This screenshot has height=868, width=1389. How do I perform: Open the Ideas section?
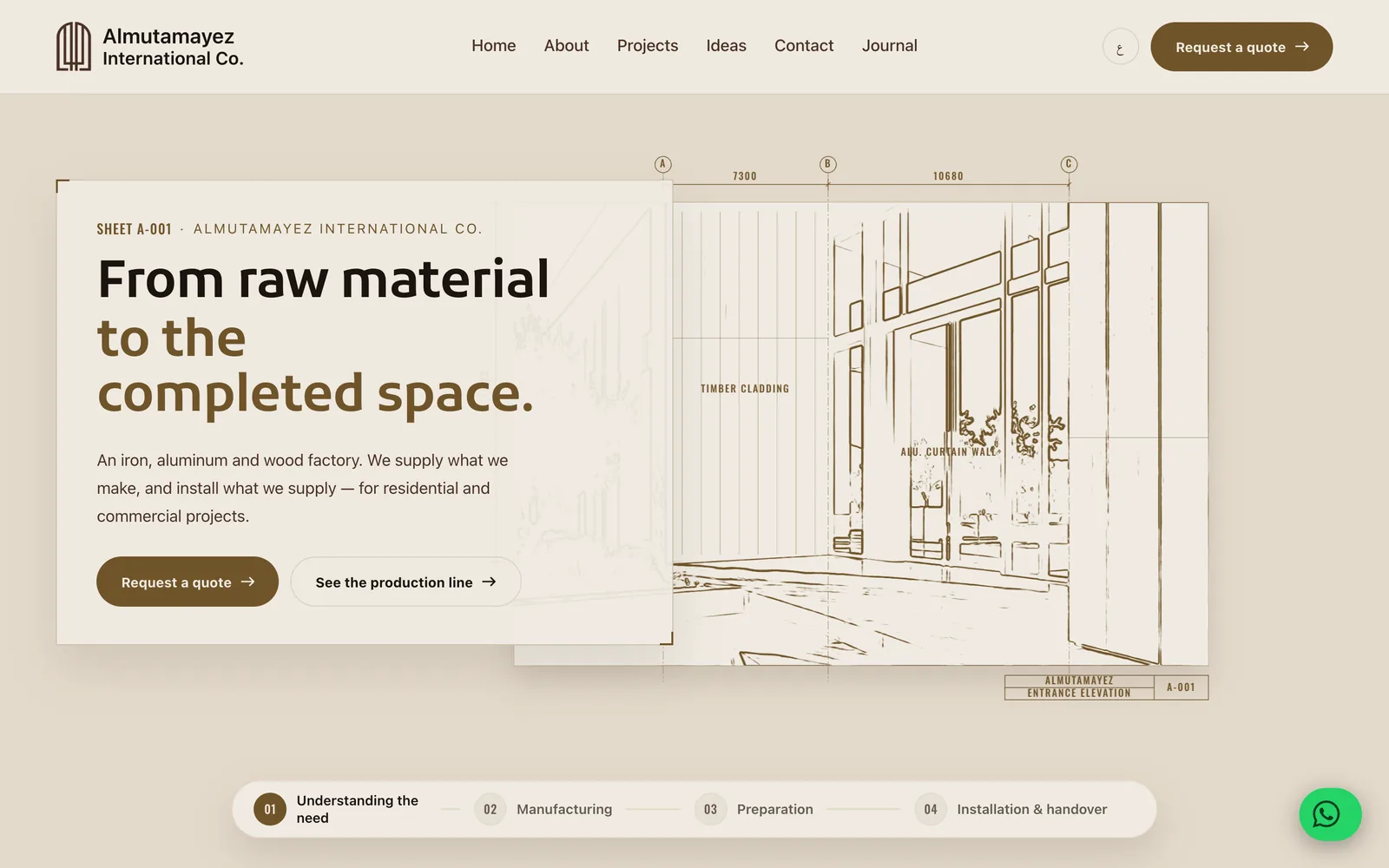pos(726,46)
